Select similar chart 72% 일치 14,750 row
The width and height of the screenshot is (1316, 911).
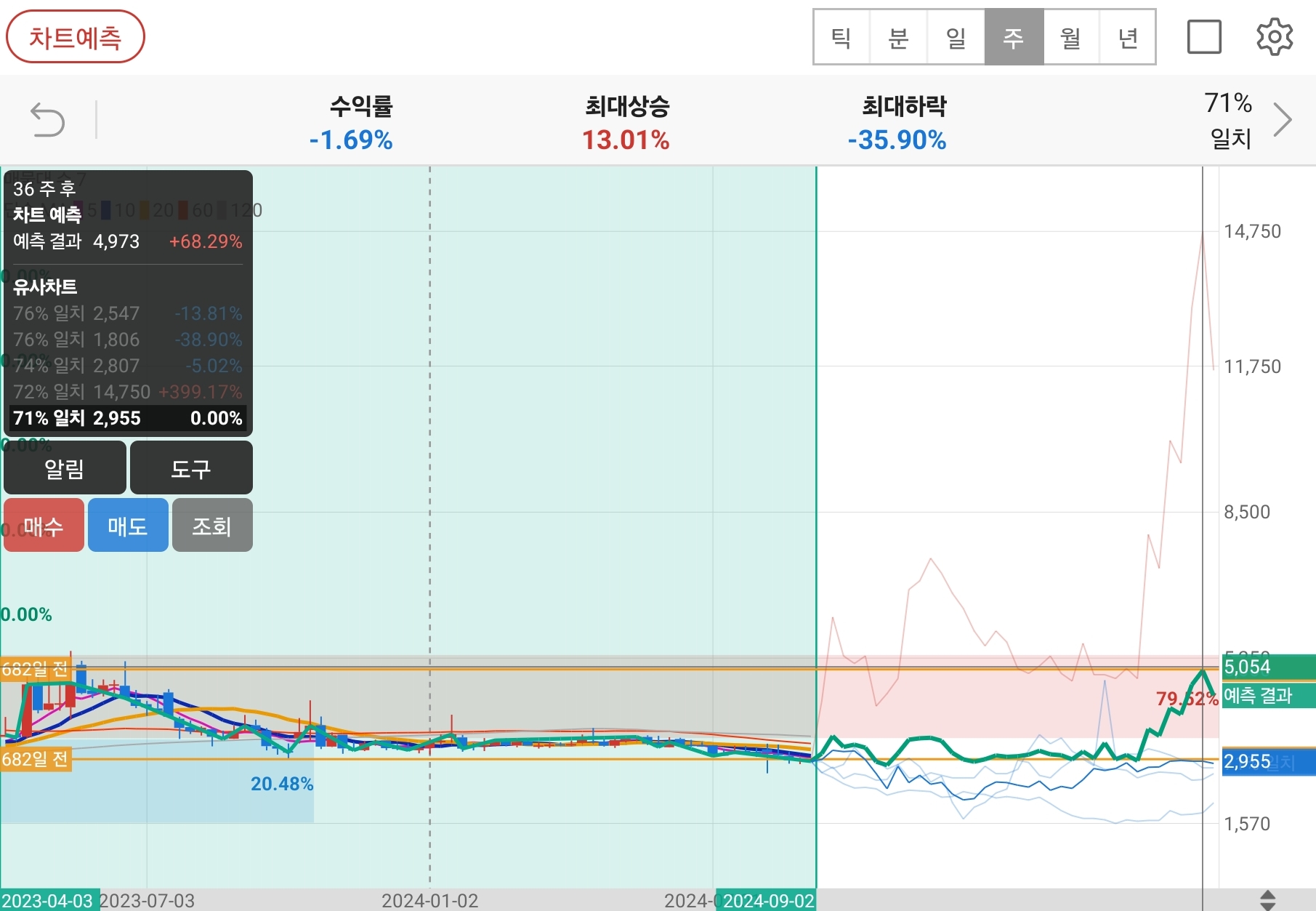tap(128, 392)
